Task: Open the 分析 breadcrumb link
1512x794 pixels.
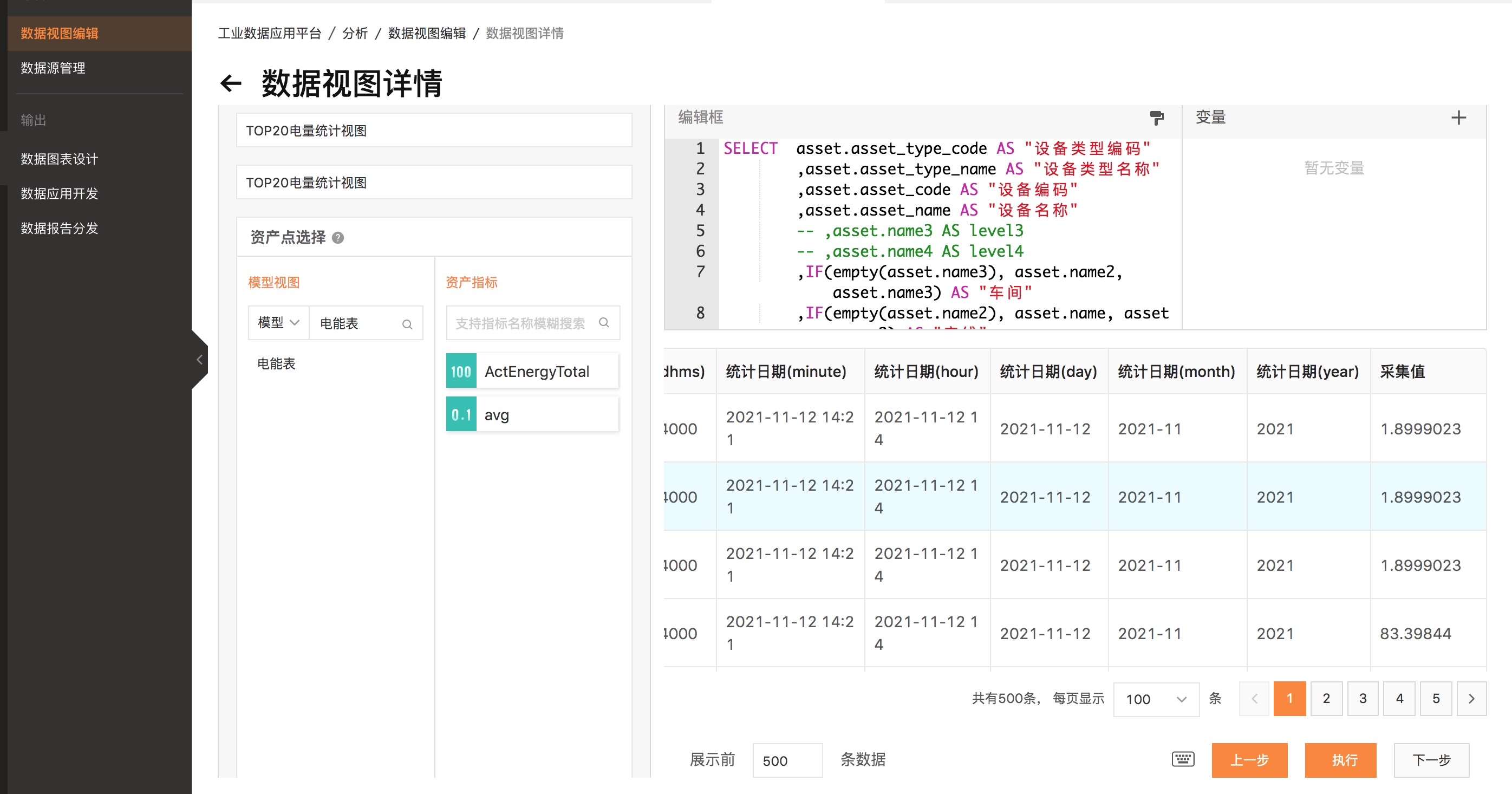Action: pos(355,34)
